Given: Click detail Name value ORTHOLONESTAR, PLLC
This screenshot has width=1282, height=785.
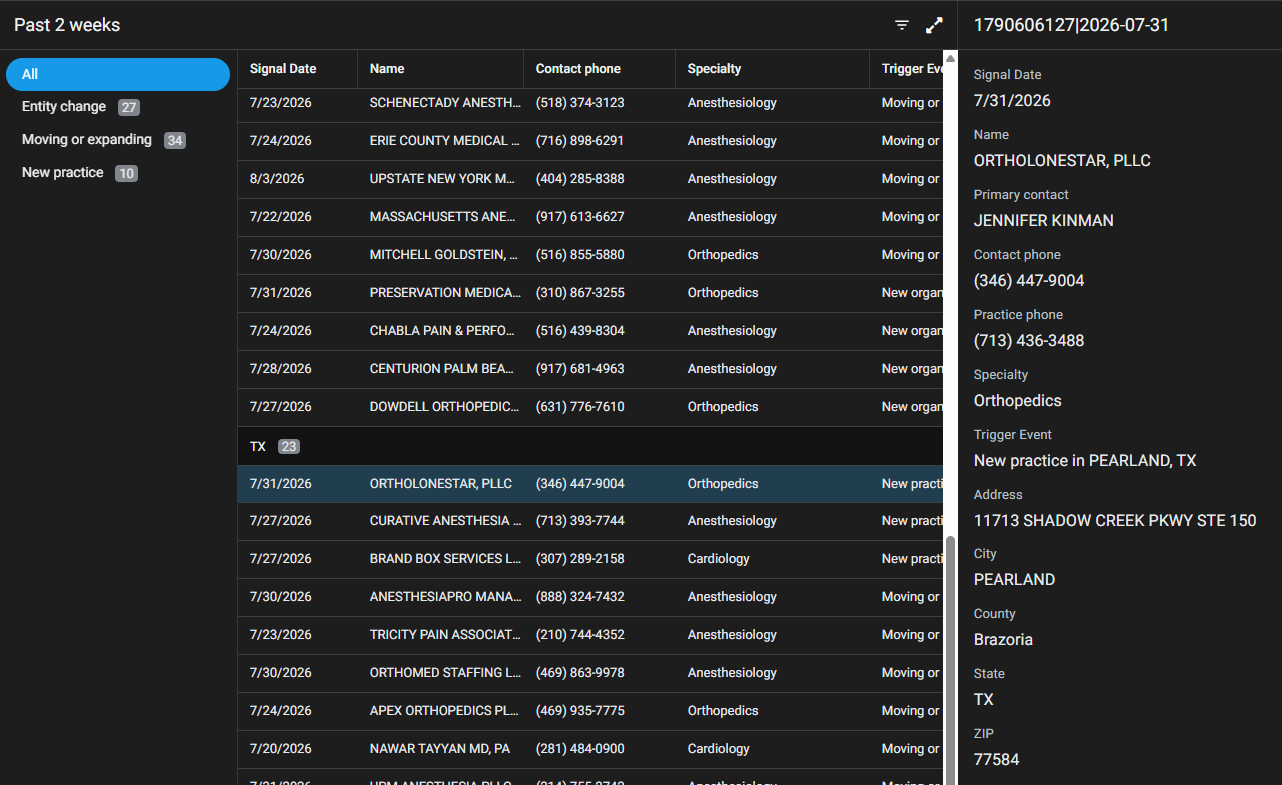Looking at the screenshot, I should (x=1062, y=161).
